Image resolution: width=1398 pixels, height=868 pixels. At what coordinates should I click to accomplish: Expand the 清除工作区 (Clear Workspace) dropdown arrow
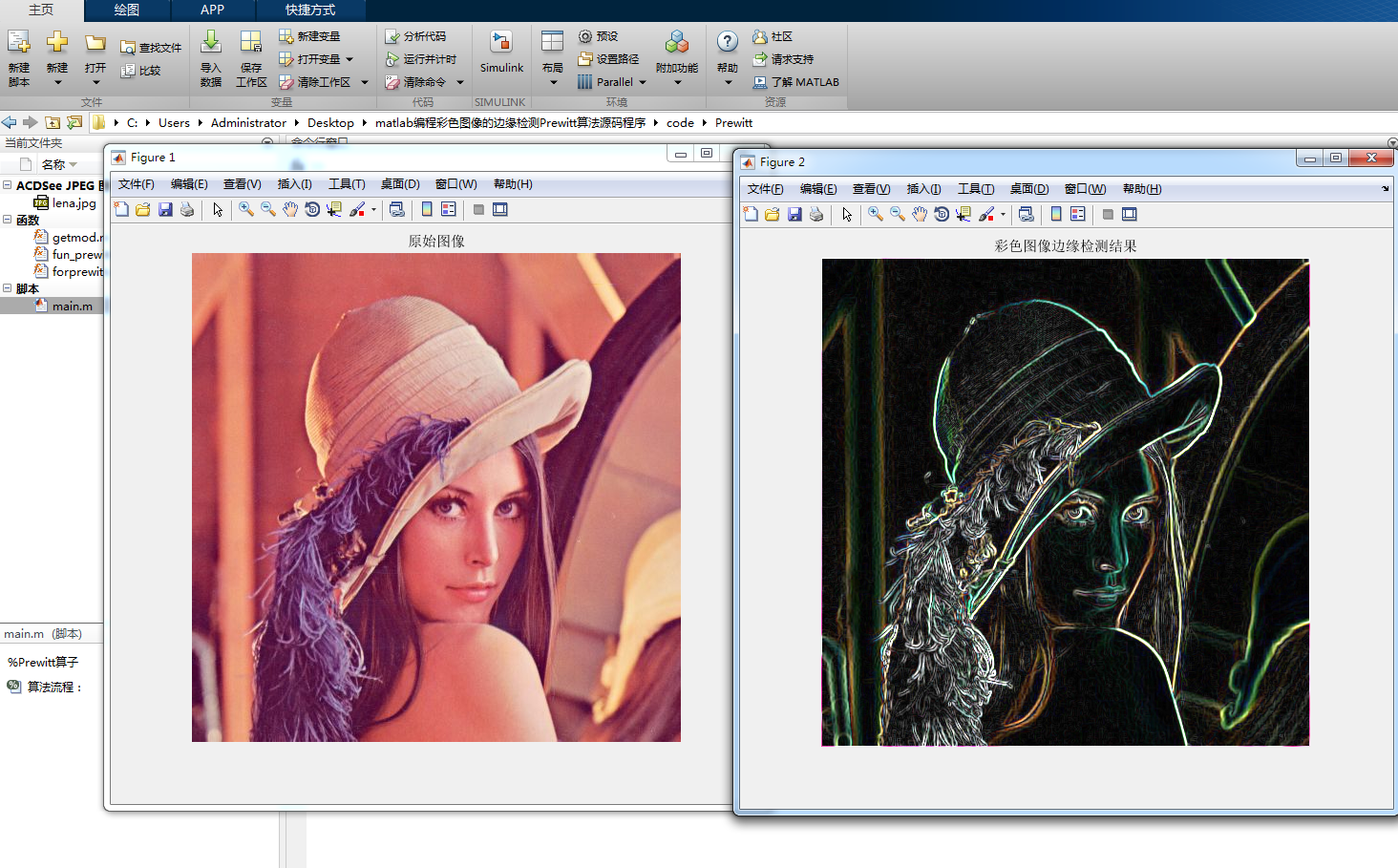tap(365, 82)
